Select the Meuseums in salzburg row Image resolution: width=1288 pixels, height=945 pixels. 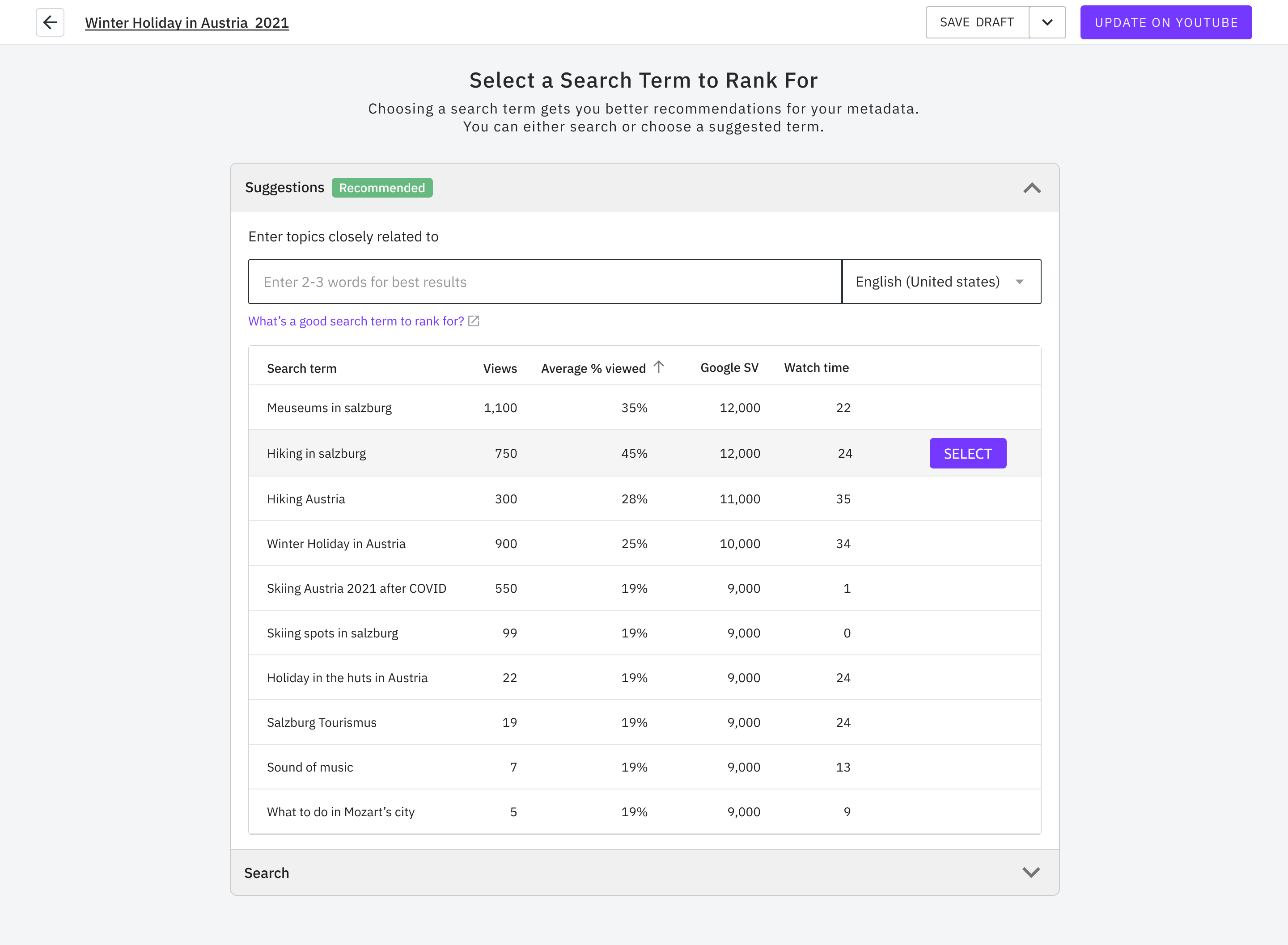(329, 407)
